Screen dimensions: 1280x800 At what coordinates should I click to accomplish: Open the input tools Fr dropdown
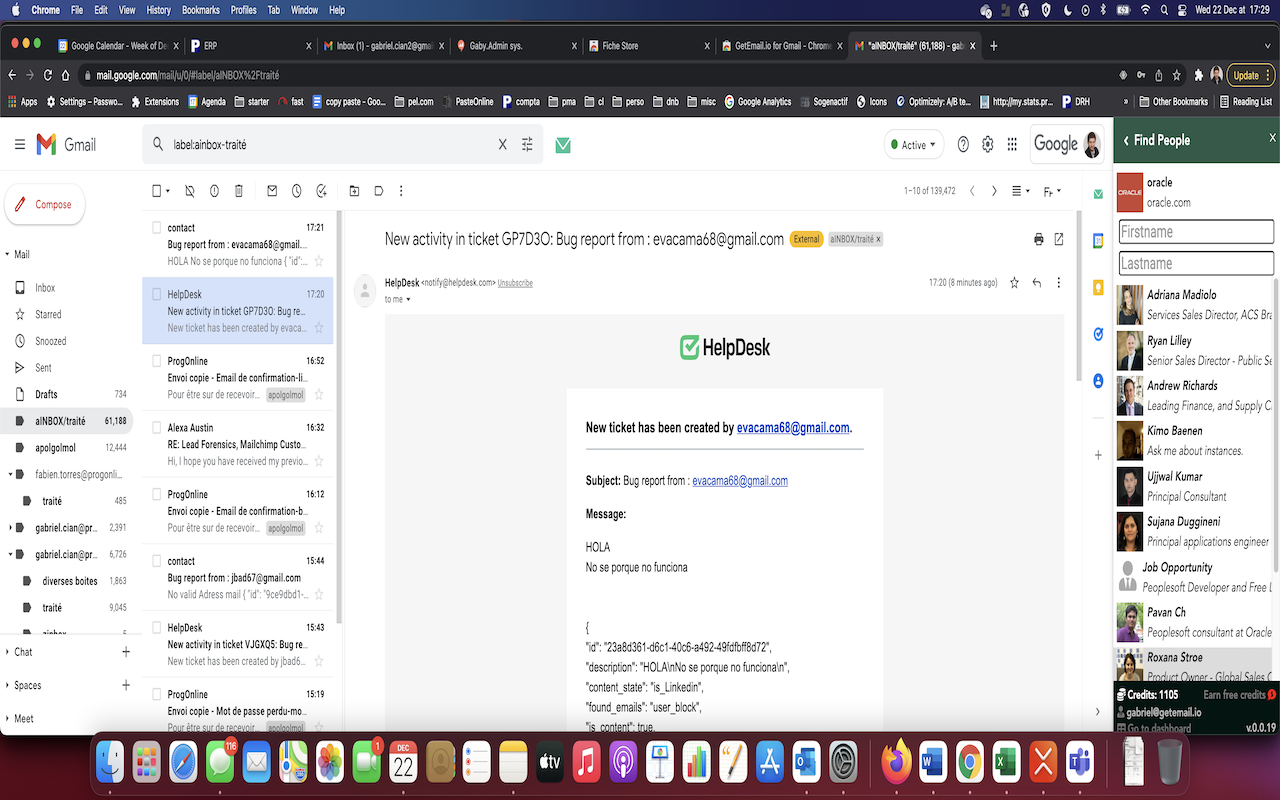coord(1051,191)
